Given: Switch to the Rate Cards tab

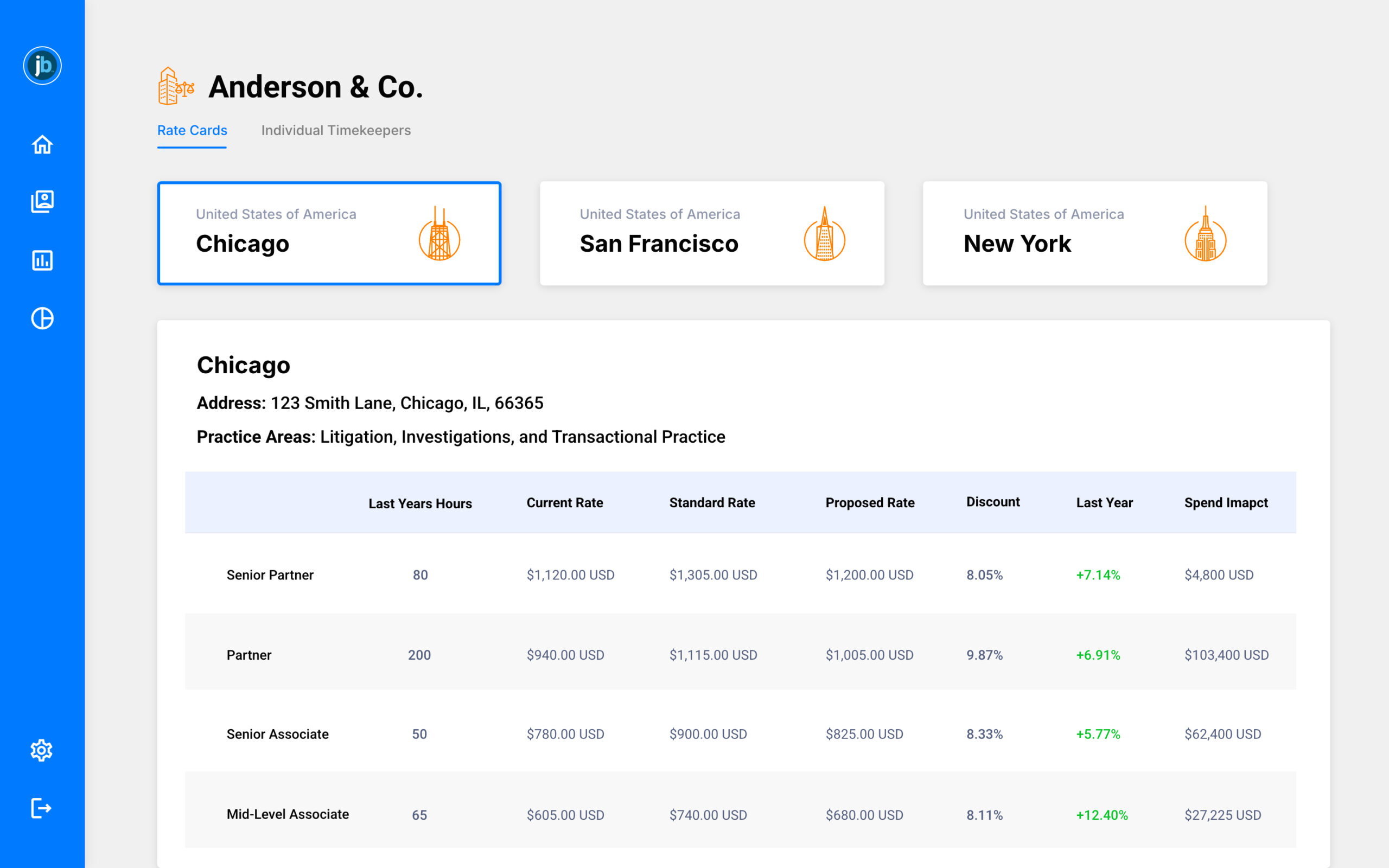Looking at the screenshot, I should pyautogui.click(x=192, y=130).
